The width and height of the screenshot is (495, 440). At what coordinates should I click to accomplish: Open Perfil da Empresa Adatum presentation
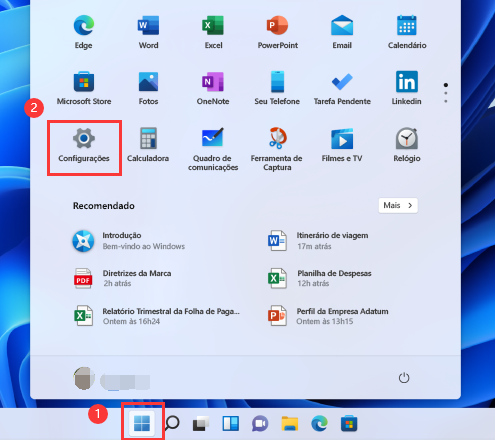pyautogui.click(x=328, y=316)
